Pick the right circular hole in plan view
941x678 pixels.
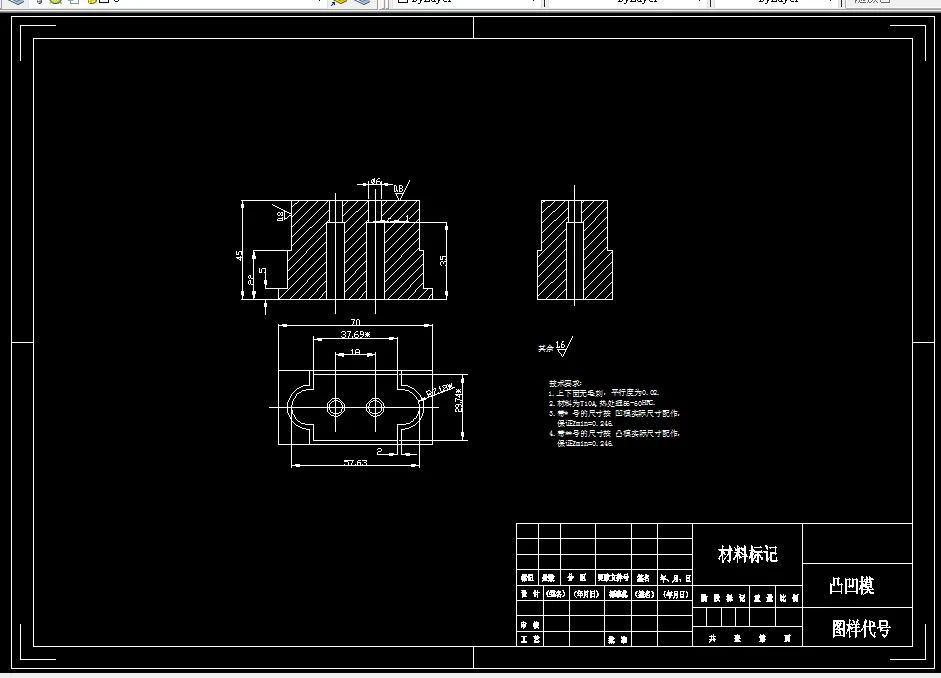pyautogui.click(x=375, y=407)
